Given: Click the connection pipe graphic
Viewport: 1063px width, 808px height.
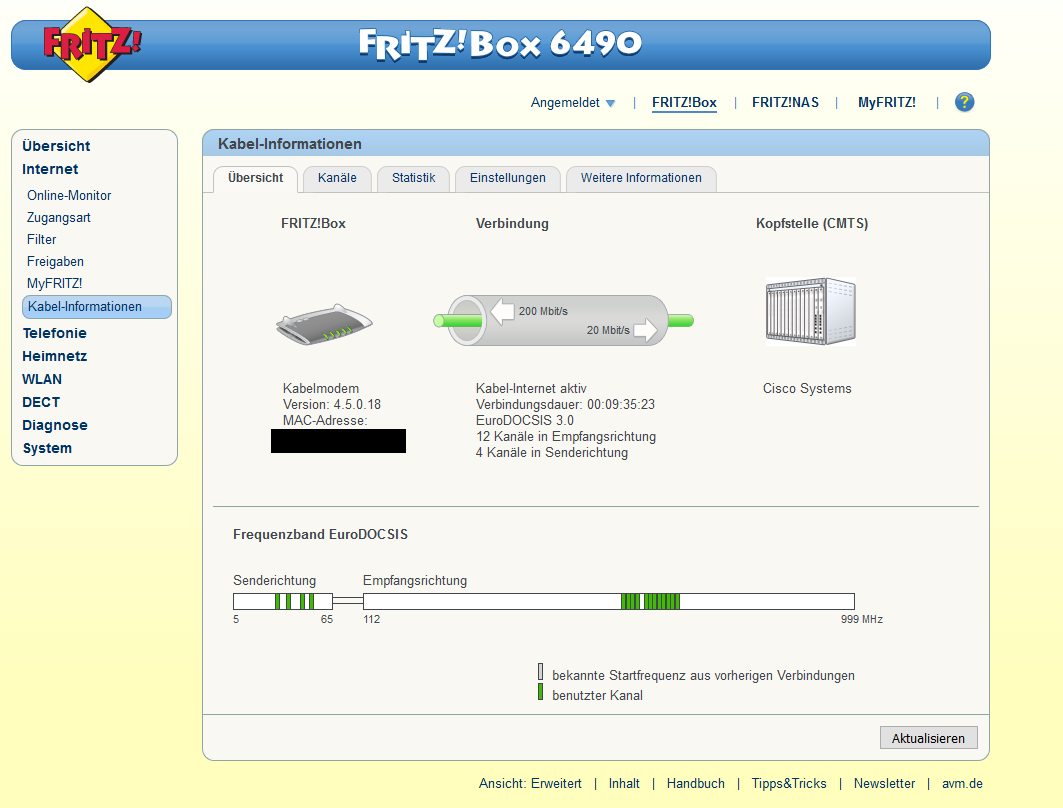Looking at the screenshot, I should (563, 321).
